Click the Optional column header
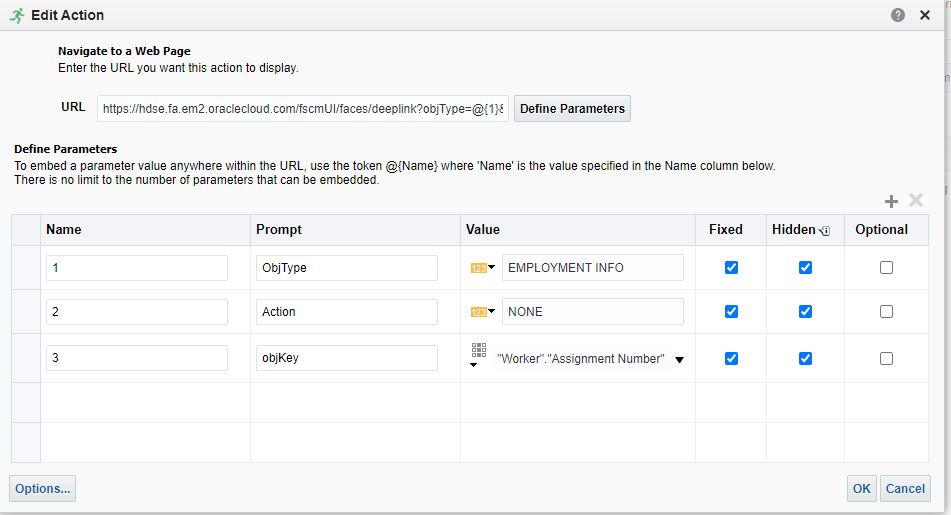951x515 pixels. pos(886,229)
